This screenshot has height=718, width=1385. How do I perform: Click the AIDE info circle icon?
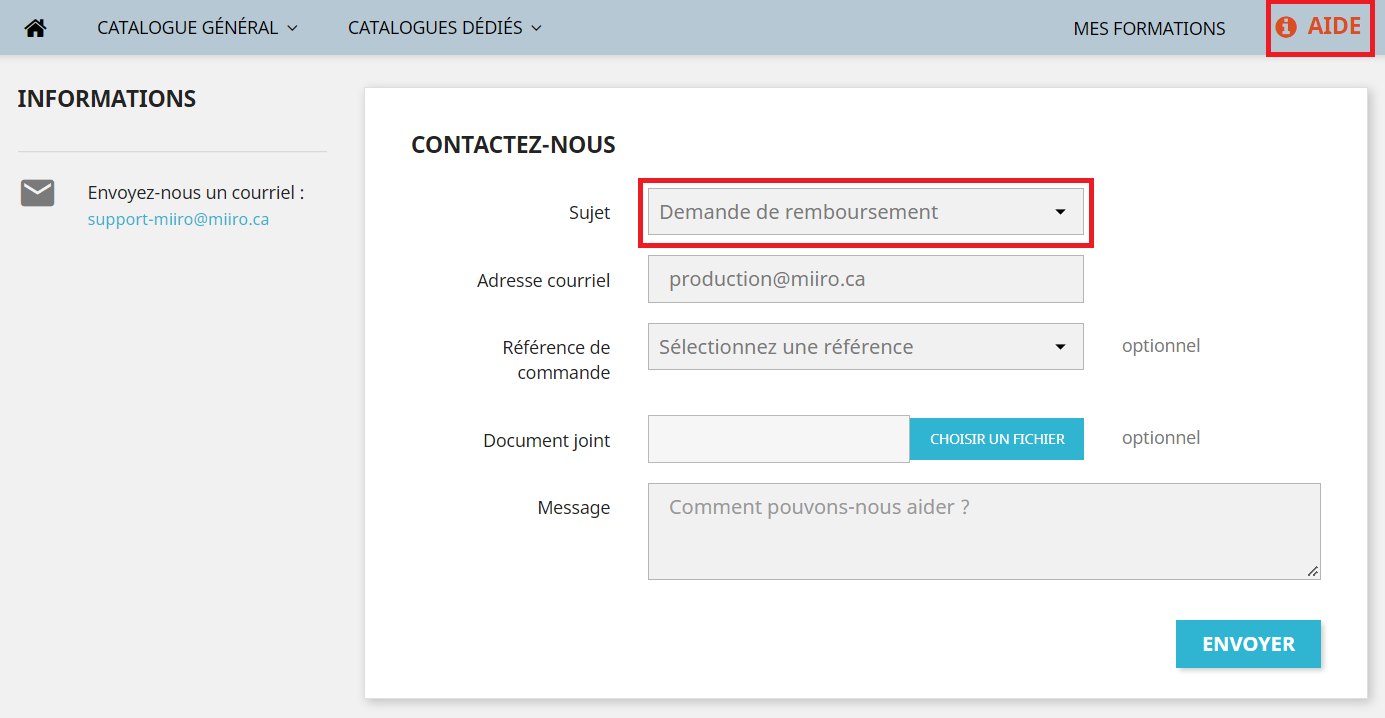(x=1286, y=28)
